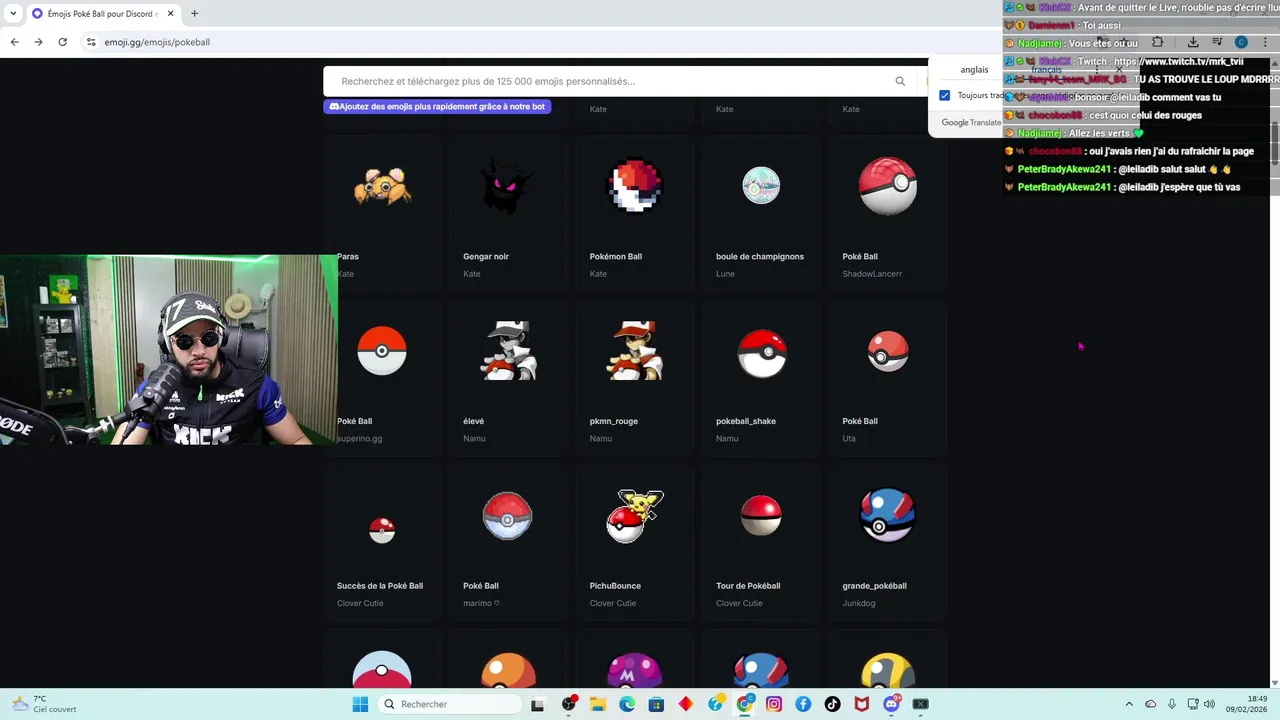Launch Microsoft Edge from the taskbar
Image resolution: width=1280 pixels, height=720 pixels.
627,704
